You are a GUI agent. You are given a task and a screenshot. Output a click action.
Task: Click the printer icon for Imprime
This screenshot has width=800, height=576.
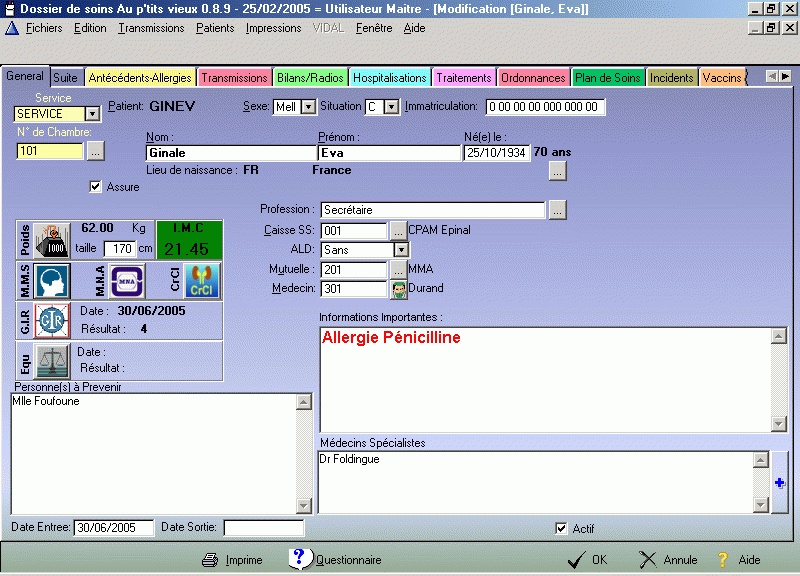pos(210,560)
